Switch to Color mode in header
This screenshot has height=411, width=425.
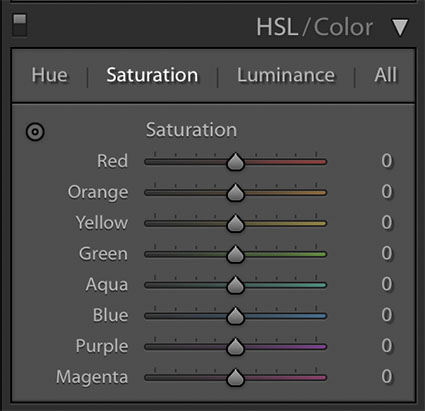pos(343,27)
